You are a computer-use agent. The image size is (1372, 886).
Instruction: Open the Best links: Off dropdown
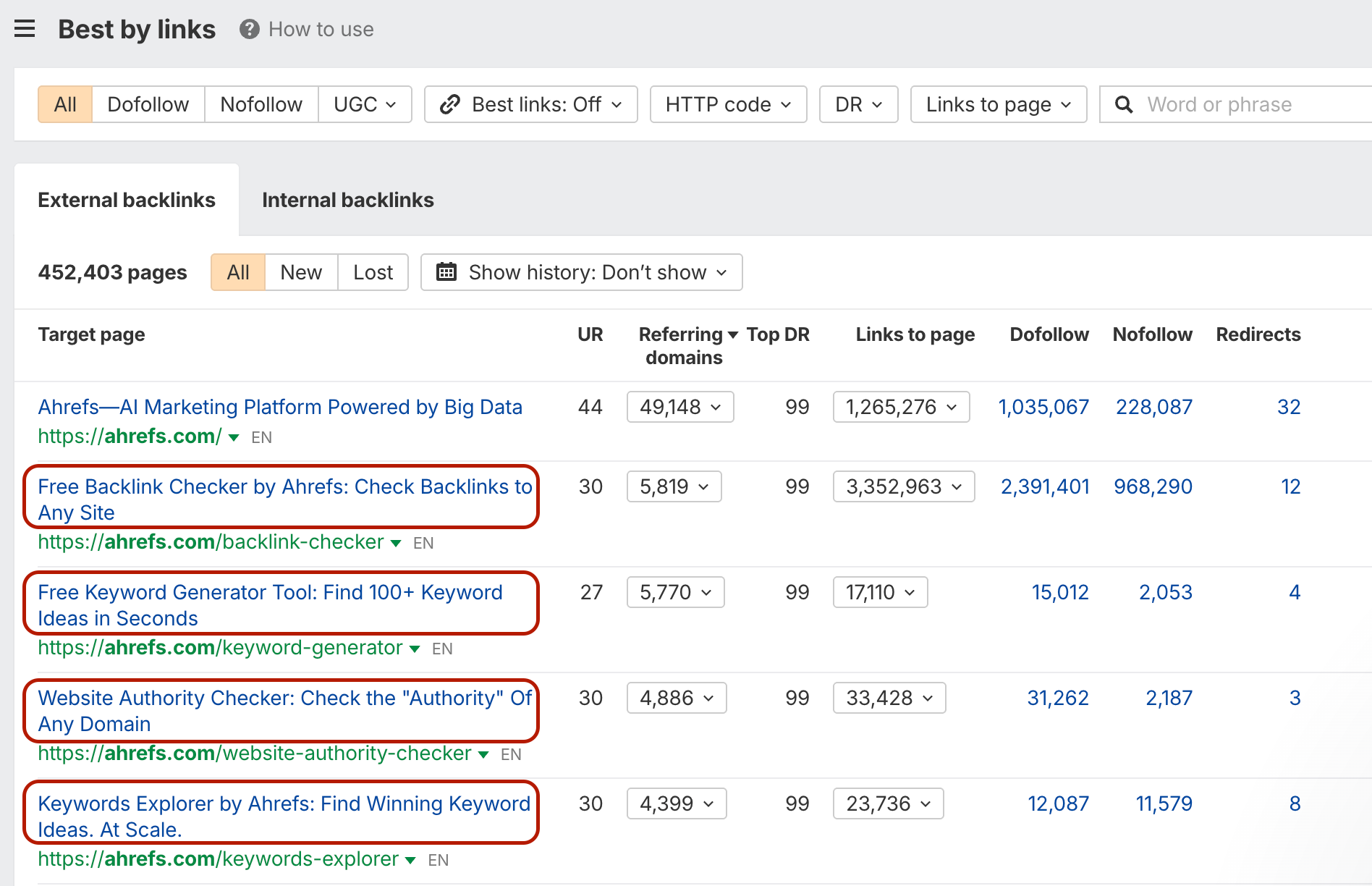(530, 104)
